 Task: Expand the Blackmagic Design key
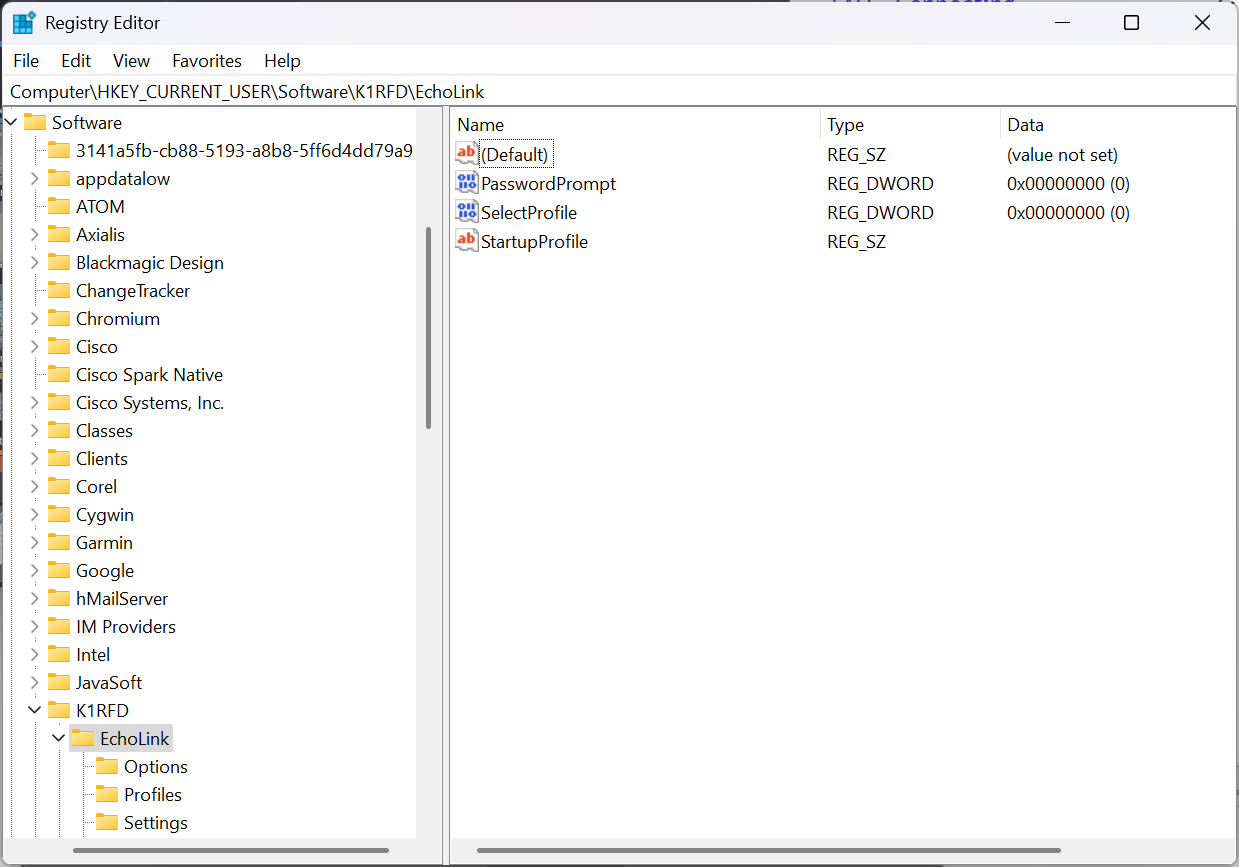(35, 263)
